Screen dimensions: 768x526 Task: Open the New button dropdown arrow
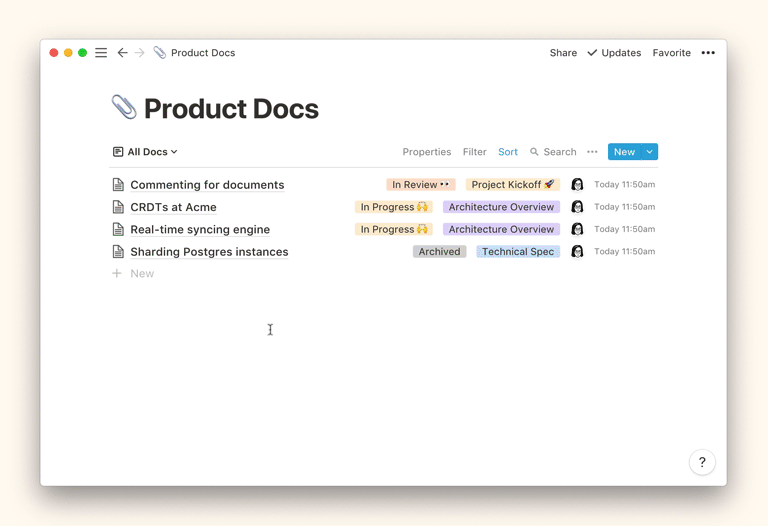point(650,152)
